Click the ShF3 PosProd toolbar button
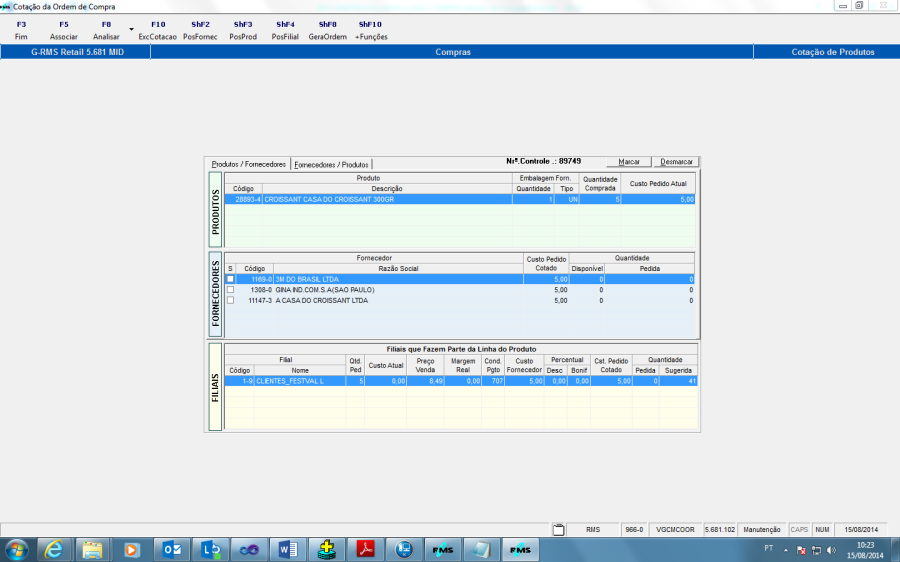 pyautogui.click(x=243, y=30)
